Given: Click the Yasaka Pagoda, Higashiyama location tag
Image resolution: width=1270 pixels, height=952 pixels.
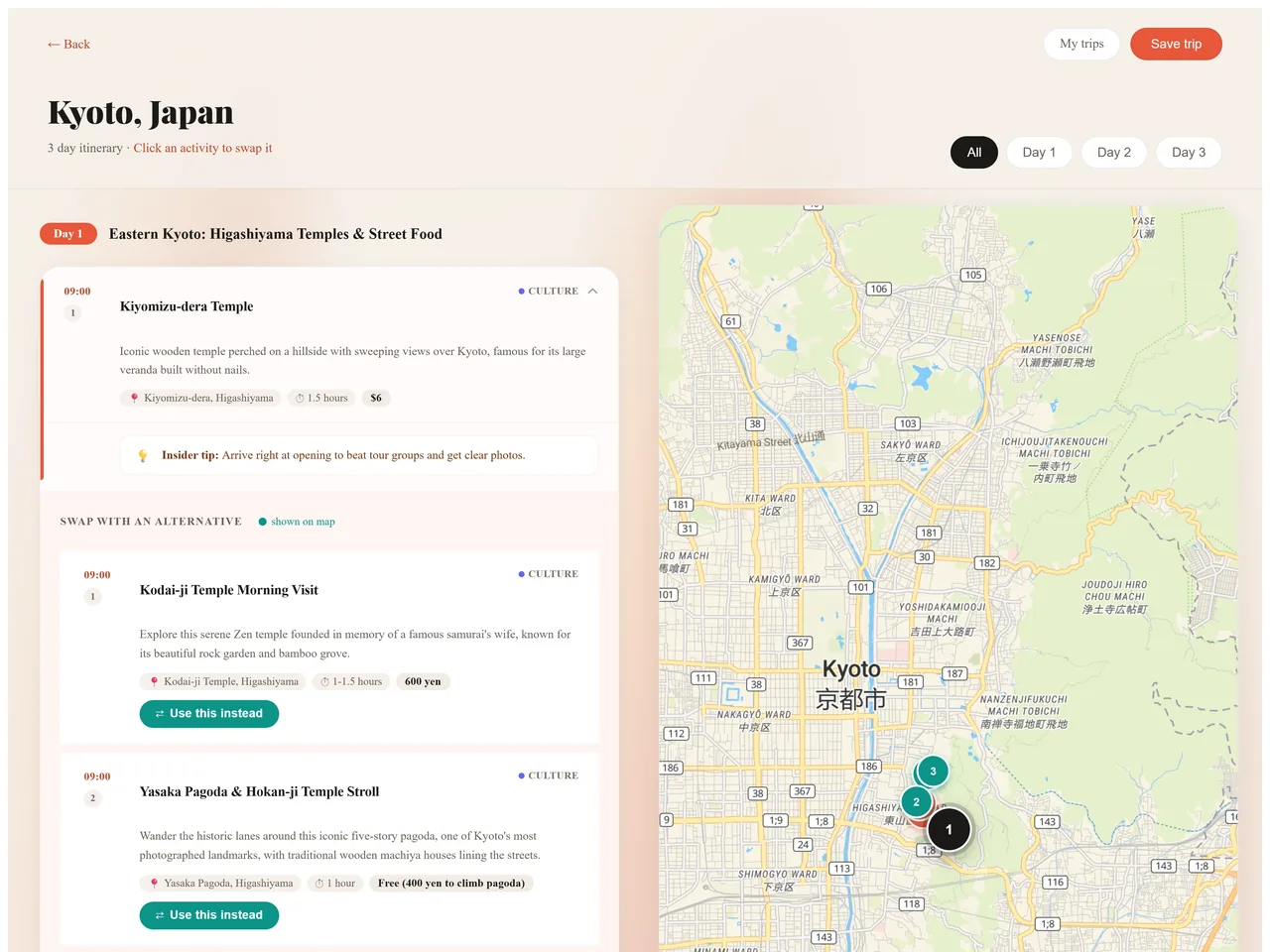Looking at the screenshot, I should tap(220, 883).
